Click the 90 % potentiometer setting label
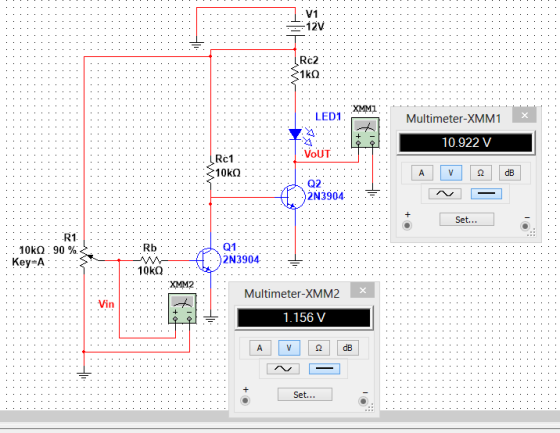The image size is (560, 433). [65, 250]
